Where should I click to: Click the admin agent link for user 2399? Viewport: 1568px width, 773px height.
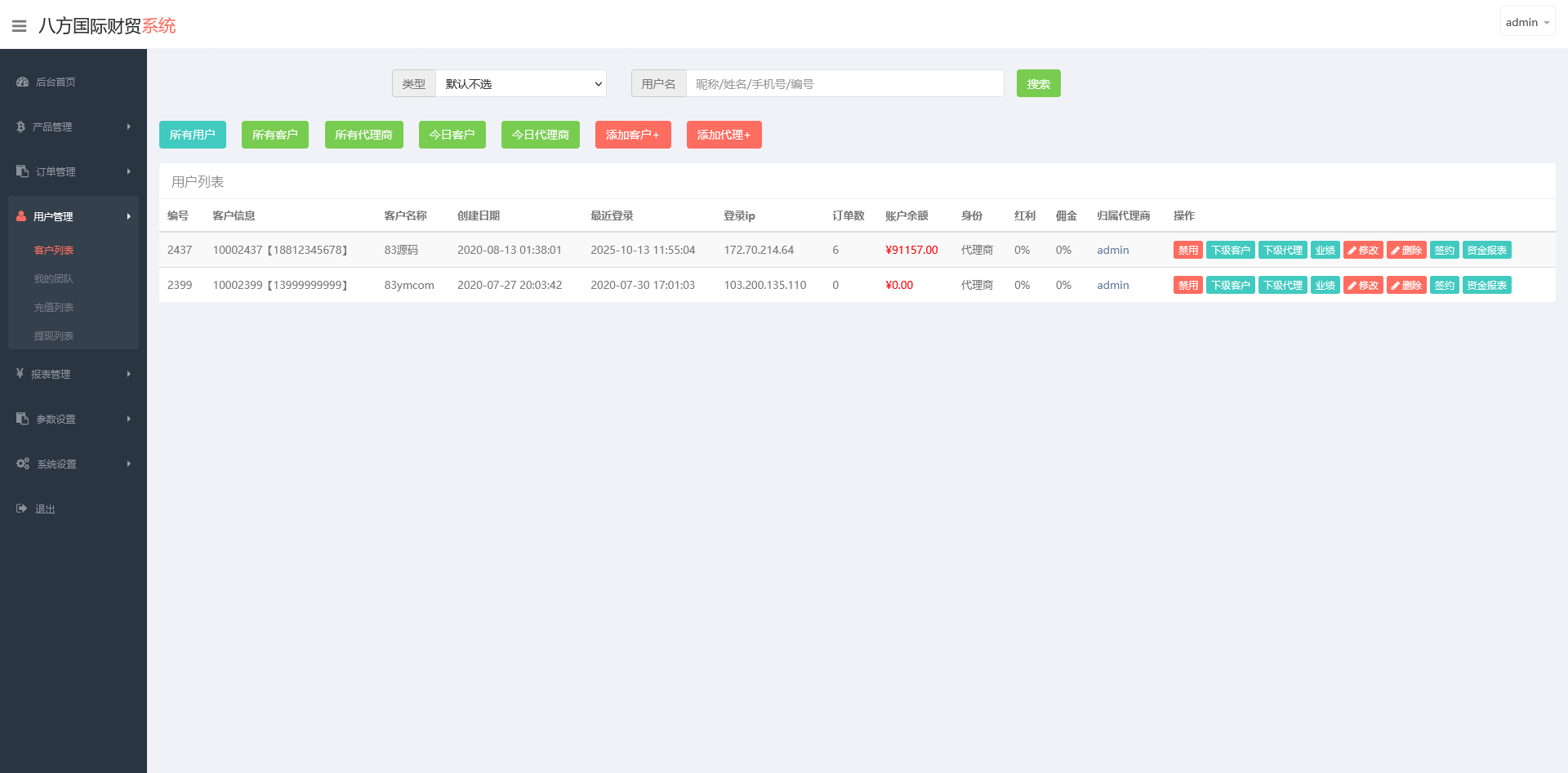click(x=1112, y=285)
